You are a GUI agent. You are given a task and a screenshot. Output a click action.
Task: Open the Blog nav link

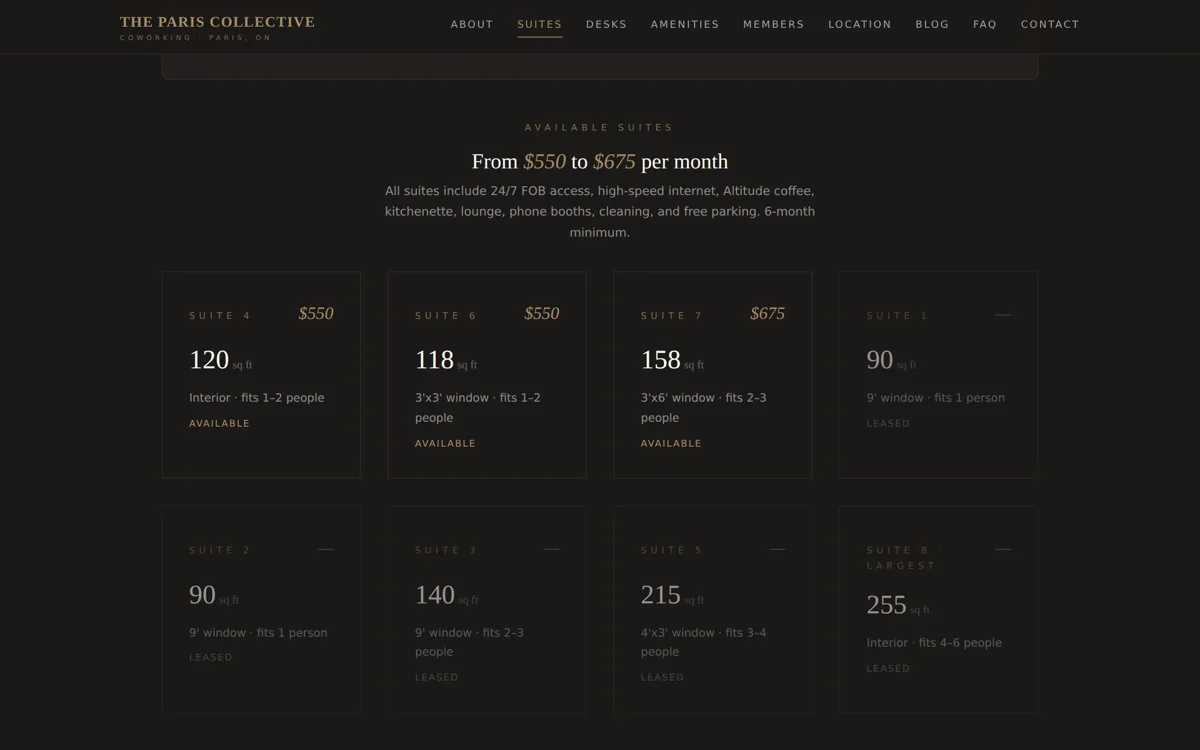tap(932, 24)
